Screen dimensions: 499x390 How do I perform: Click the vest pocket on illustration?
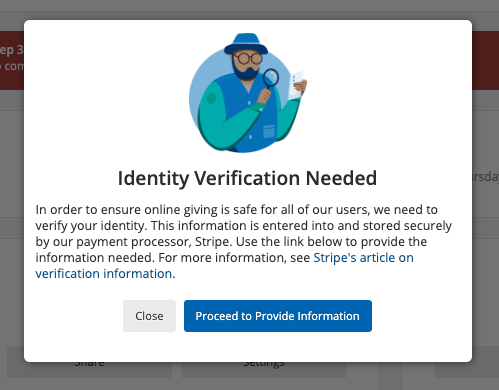(x=269, y=131)
